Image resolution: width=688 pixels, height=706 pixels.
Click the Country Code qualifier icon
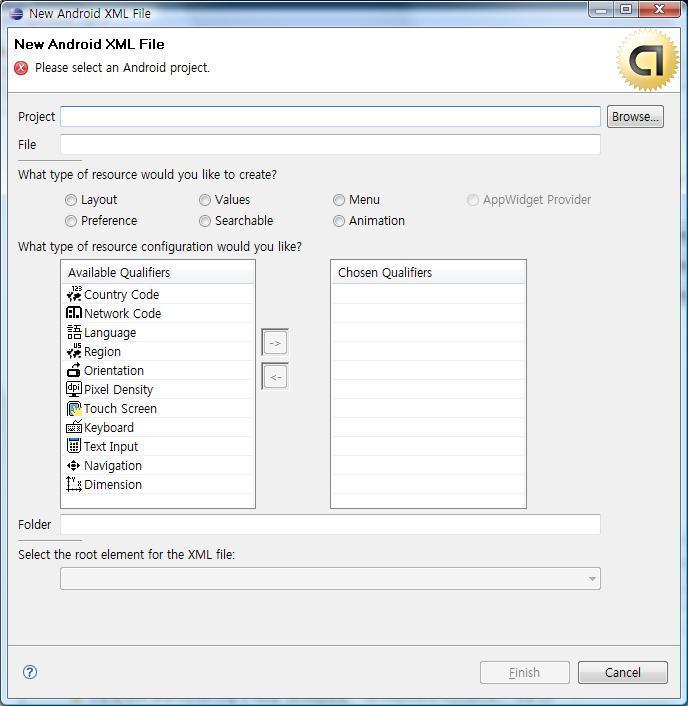74,294
